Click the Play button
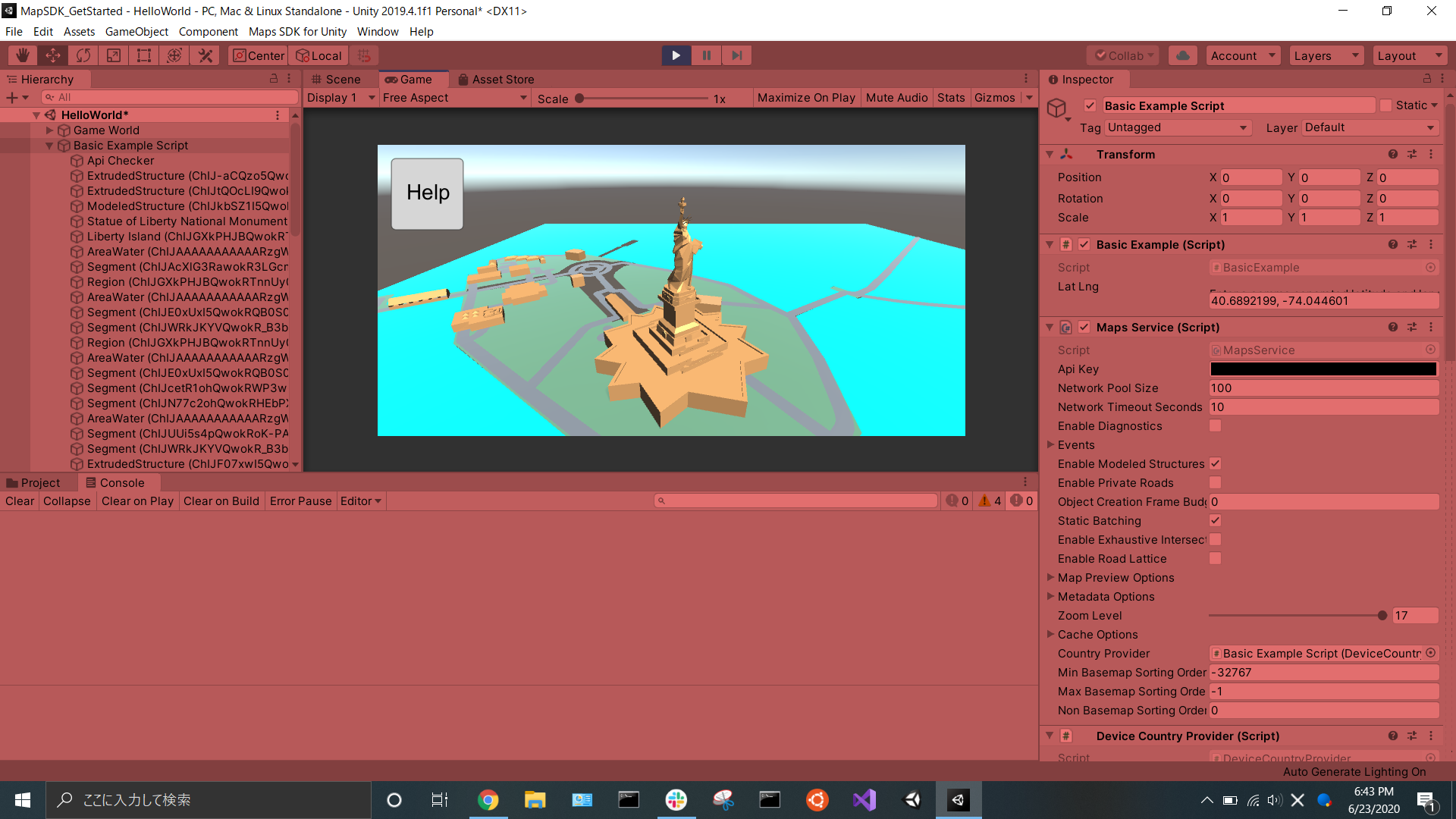This screenshot has height=819, width=1456. [x=676, y=55]
